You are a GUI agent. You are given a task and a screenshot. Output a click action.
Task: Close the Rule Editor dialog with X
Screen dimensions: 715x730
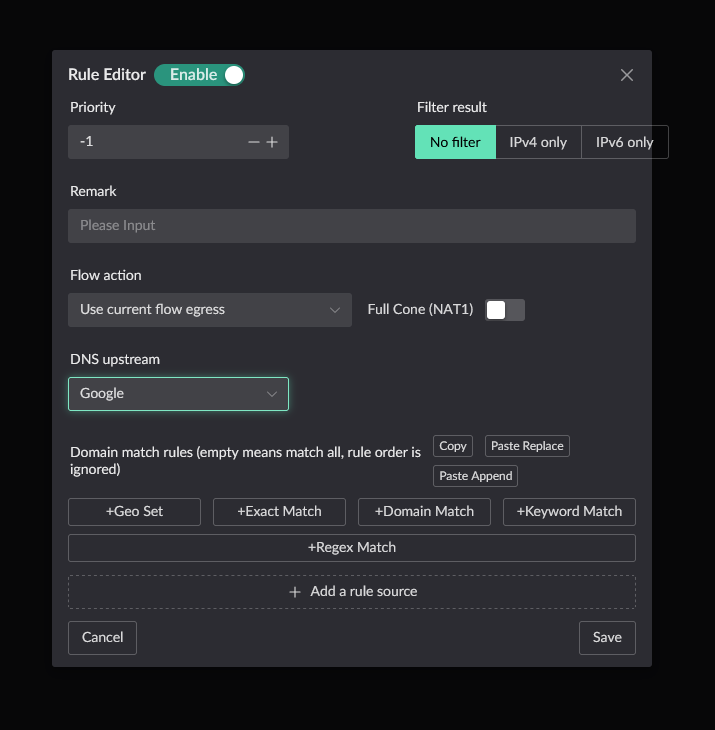pos(627,75)
